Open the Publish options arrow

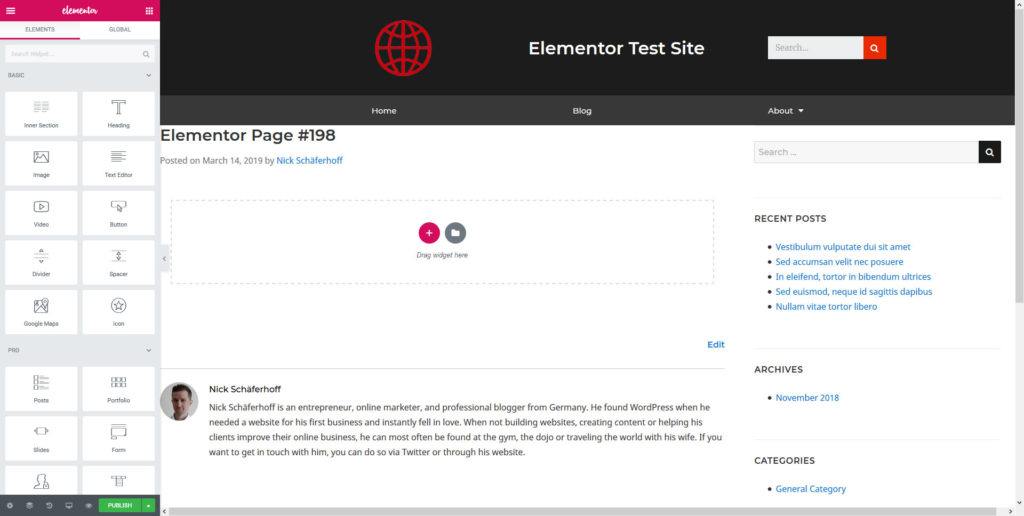click(148, 506)
